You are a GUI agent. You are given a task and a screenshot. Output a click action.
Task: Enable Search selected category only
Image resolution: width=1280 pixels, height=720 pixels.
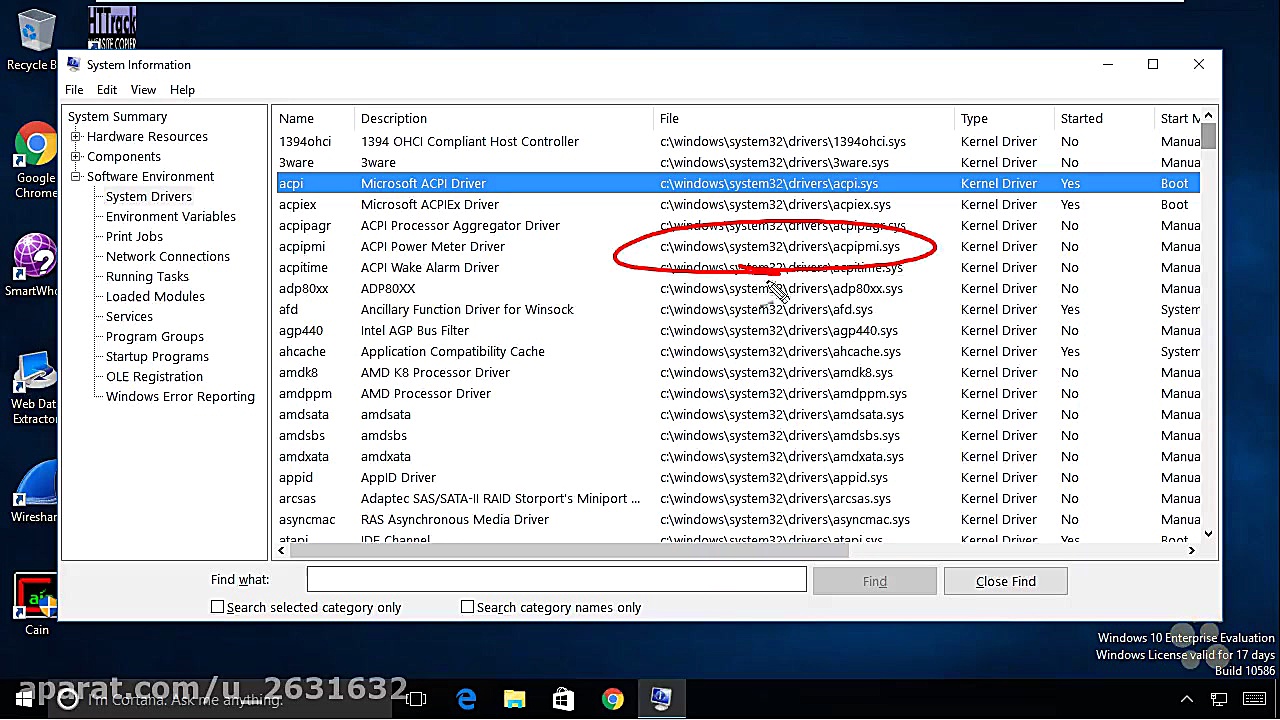point(218,607)
